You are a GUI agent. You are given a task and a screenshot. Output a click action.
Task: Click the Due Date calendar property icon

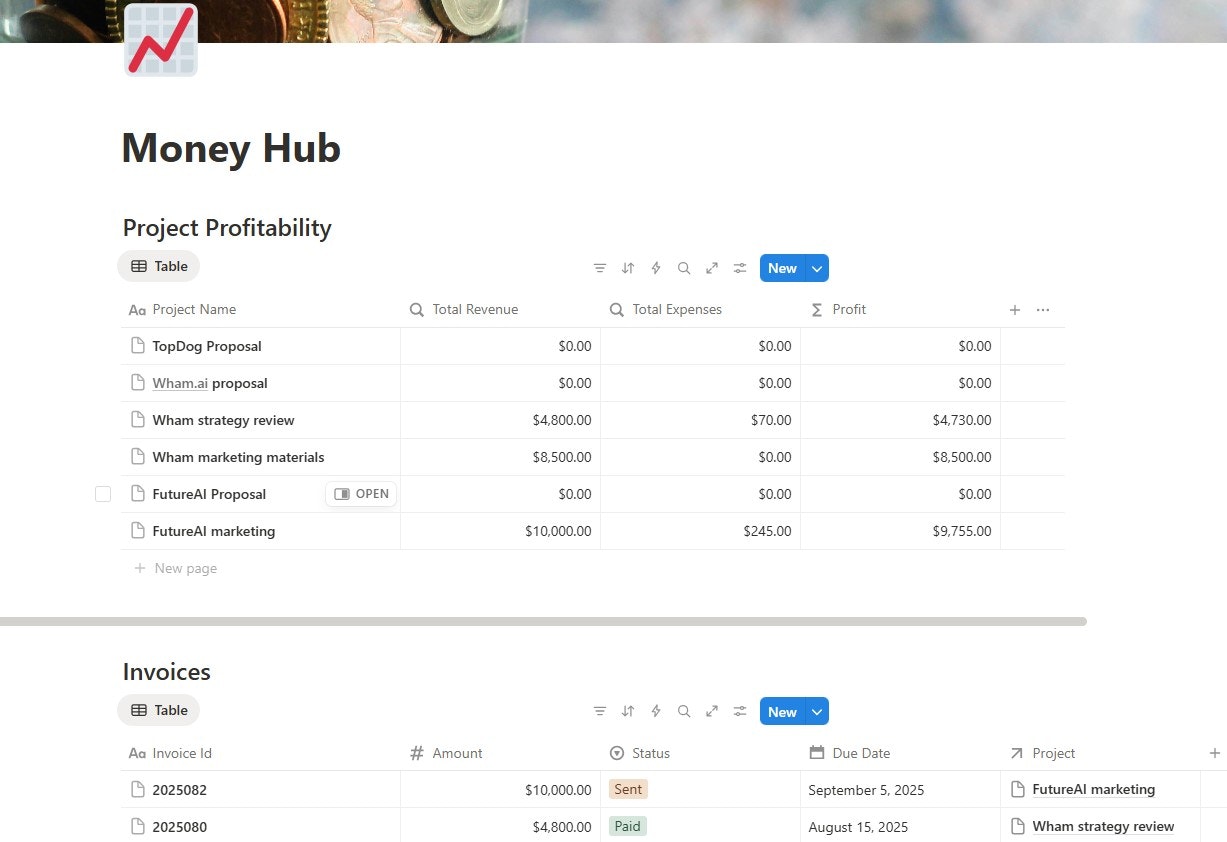(817, 753)
